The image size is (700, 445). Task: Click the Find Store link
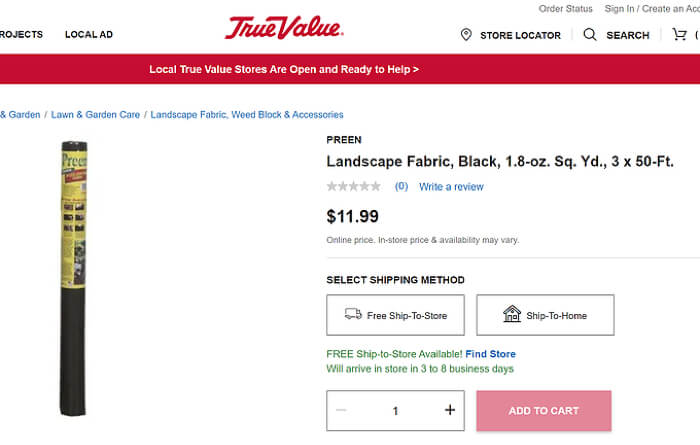(x=490, y=354)
